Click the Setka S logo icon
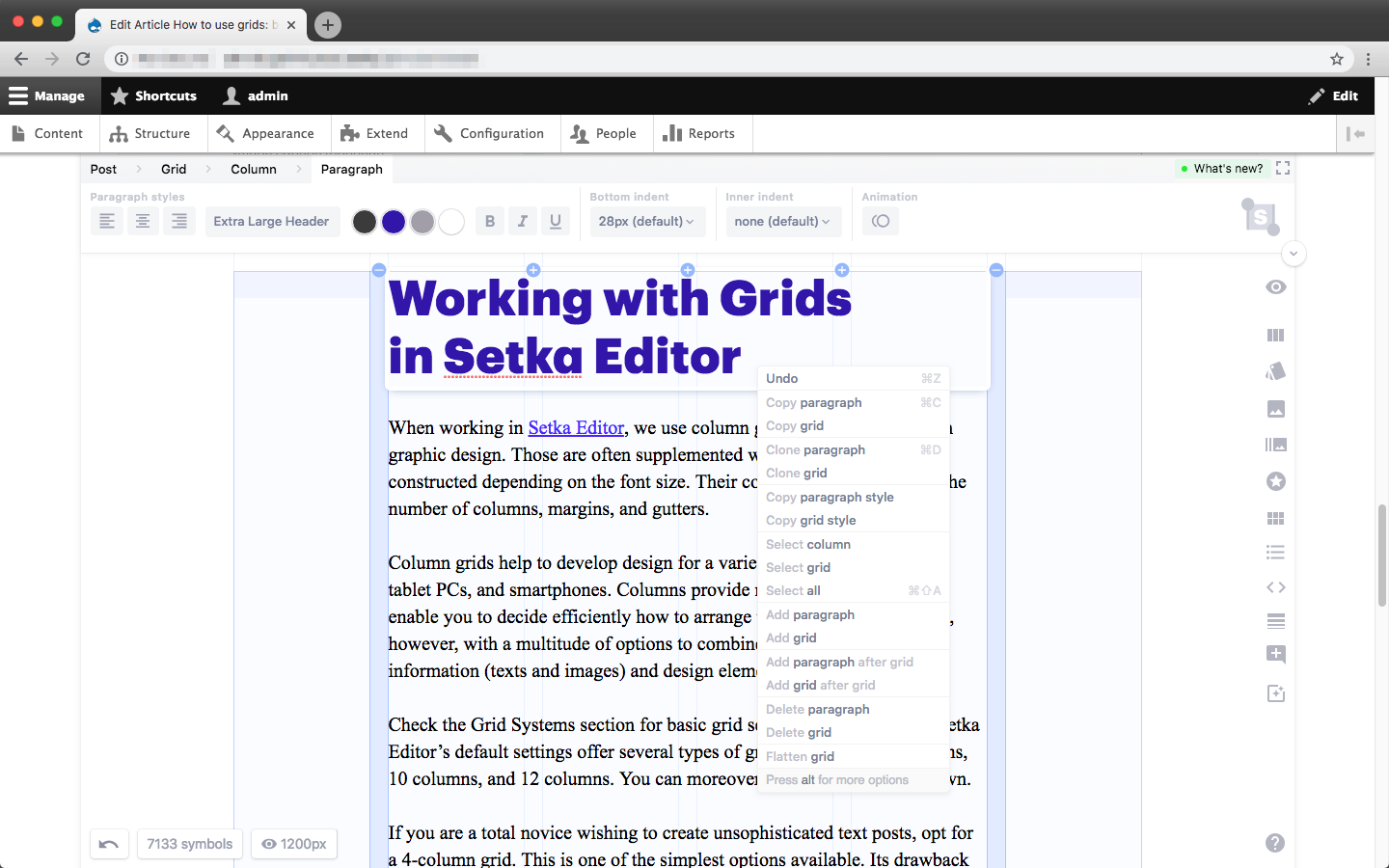The image size is (1389, 868). (x=1261, y=217)
